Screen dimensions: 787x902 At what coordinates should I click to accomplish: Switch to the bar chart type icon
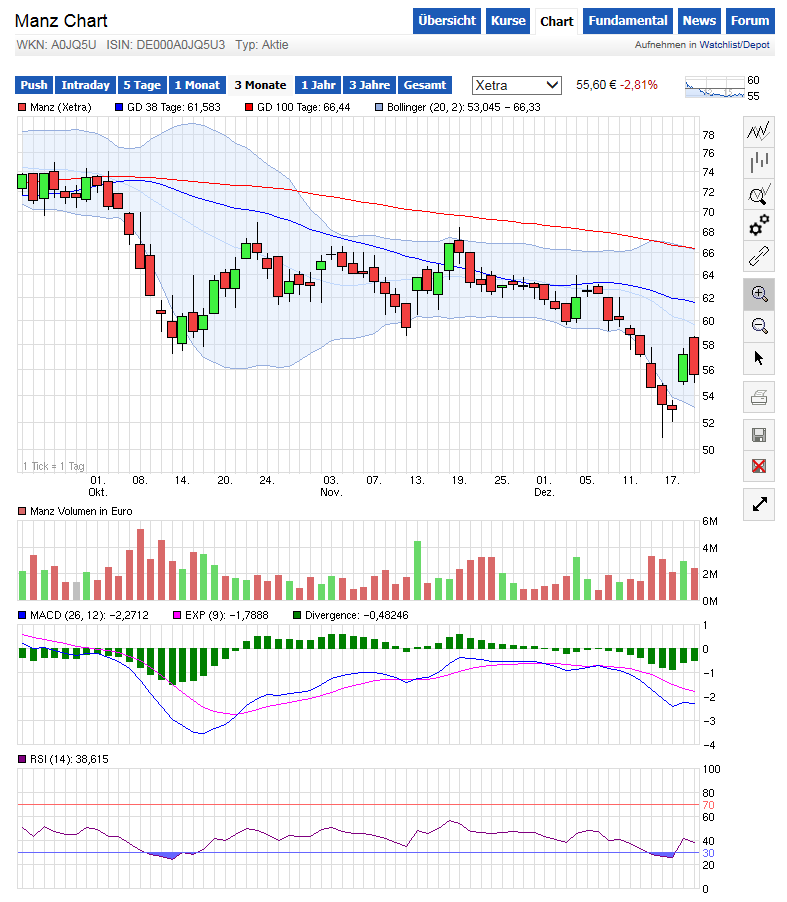(759, 162)
